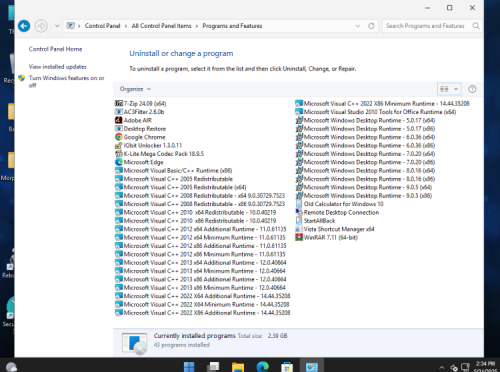
Task: Click the 7-Zip 24.09 program icon
Action: (119, 103)
